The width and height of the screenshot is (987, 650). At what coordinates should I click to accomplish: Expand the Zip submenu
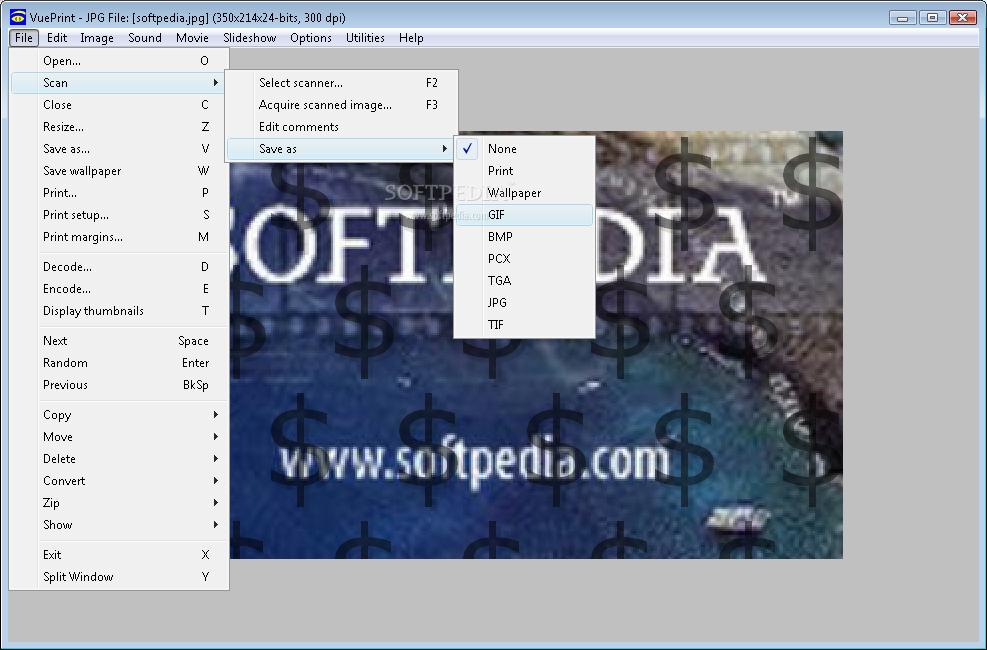coord(119,503)
